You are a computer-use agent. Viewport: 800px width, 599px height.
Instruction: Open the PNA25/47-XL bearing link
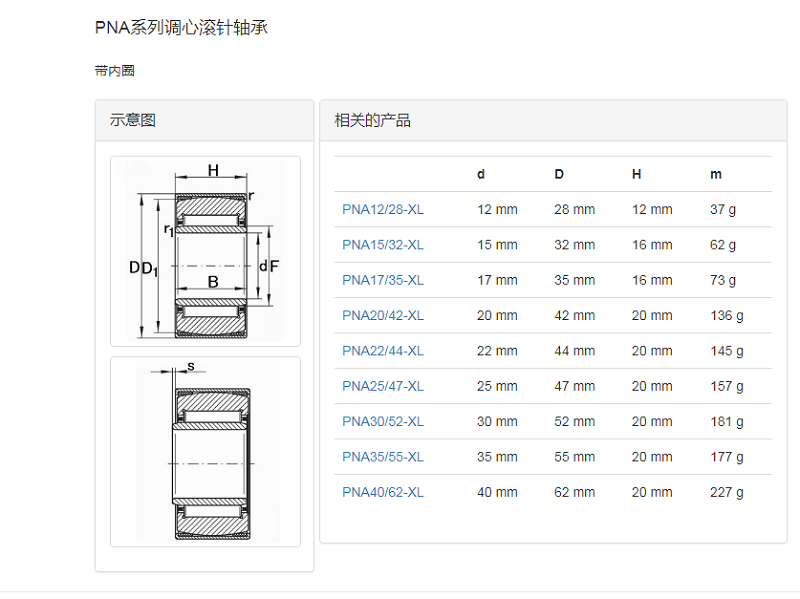(x=382, y=386)
